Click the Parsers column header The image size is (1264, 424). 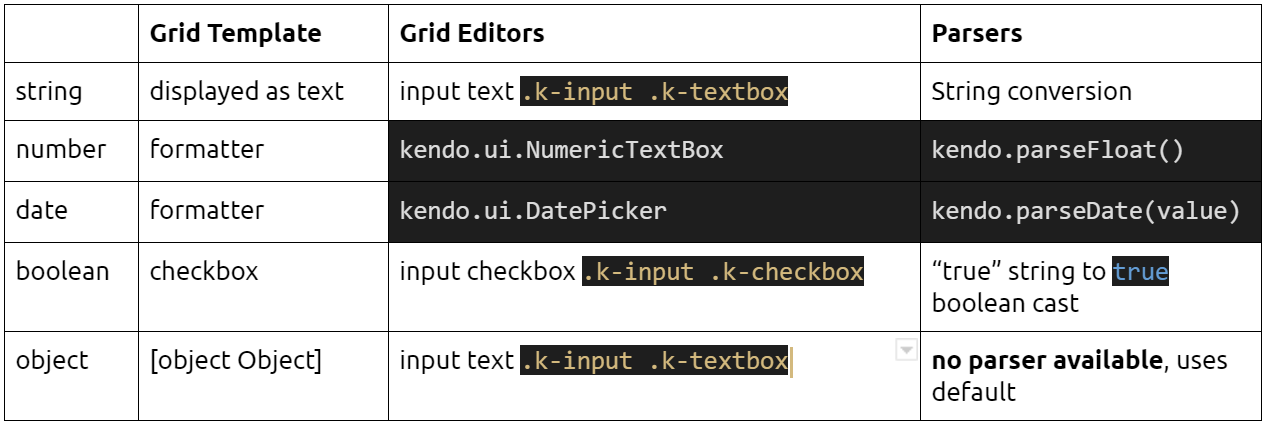tap(977, 33)
